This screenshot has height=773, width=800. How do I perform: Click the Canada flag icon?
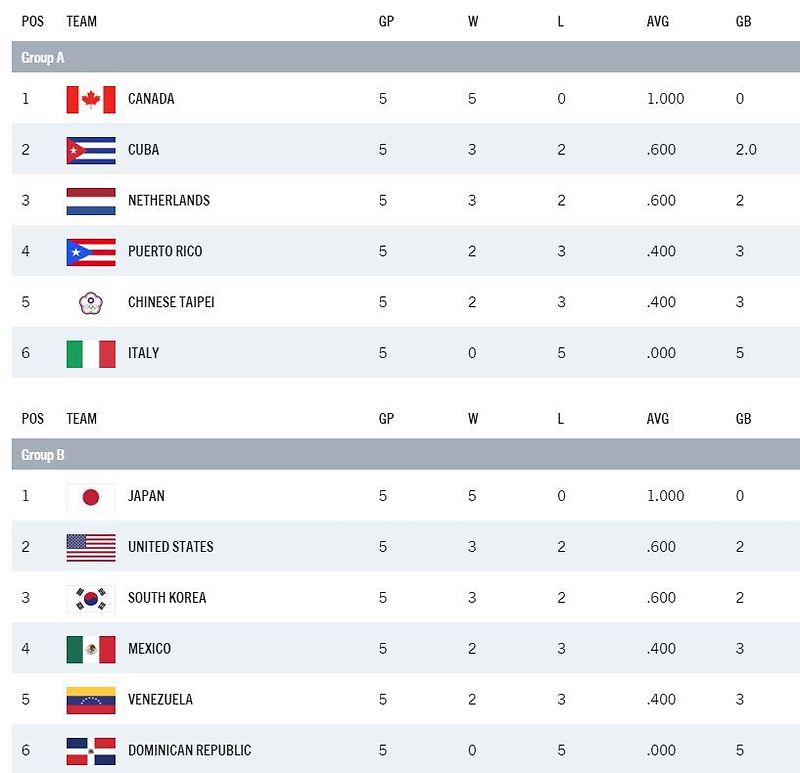pyautogui.click(x=91, y=99)
